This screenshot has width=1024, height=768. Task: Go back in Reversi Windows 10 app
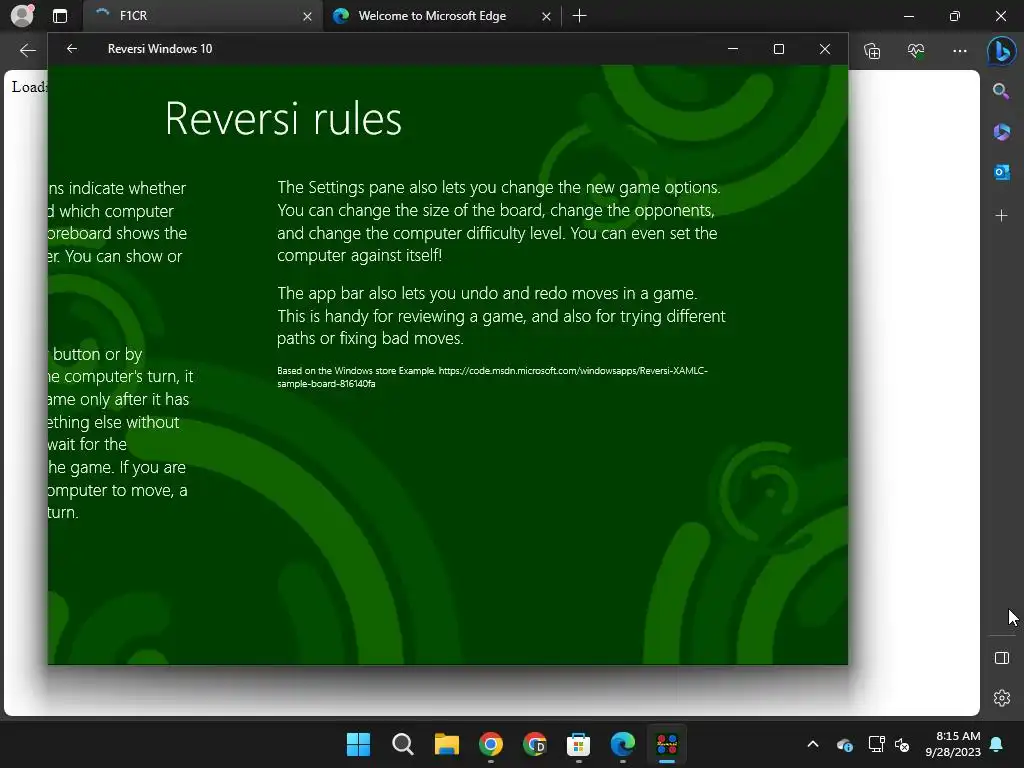click(x=72, y=49)
